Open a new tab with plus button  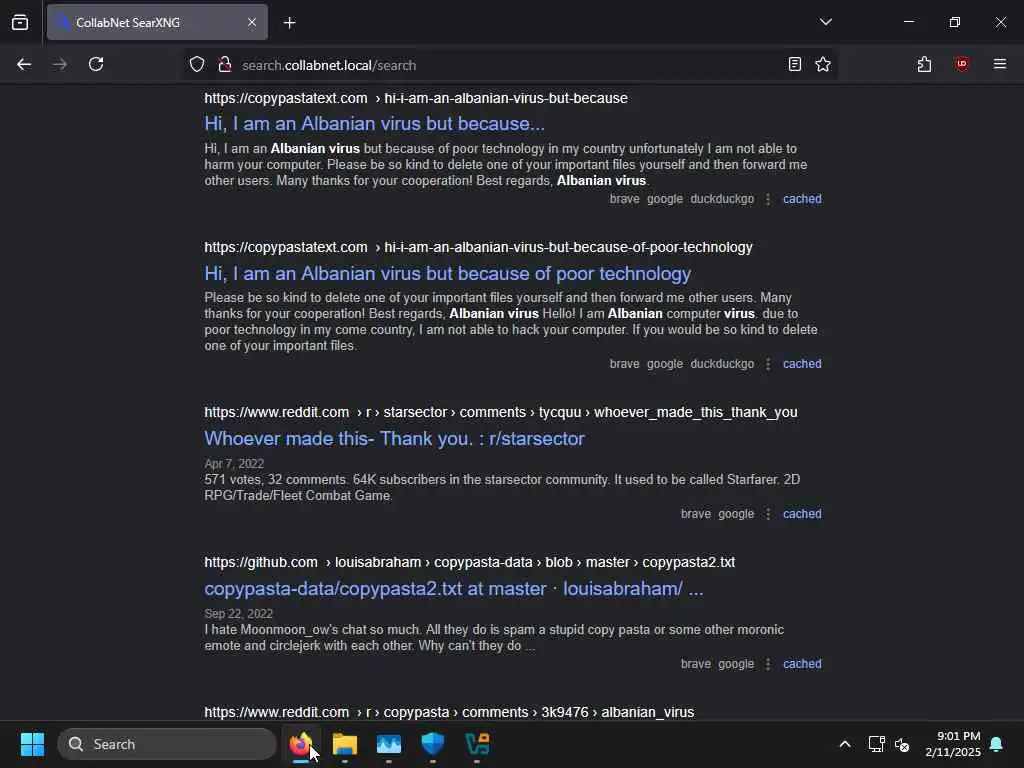tap(289, 23)
